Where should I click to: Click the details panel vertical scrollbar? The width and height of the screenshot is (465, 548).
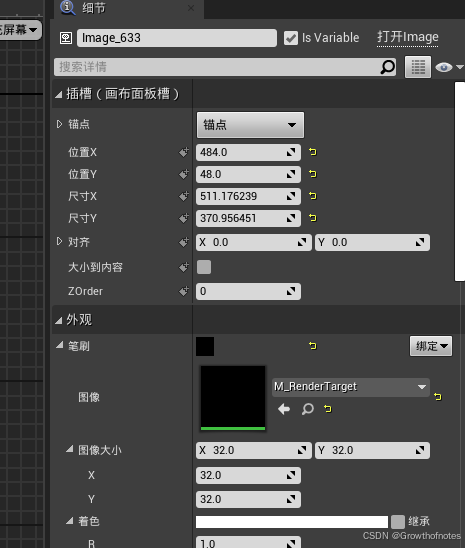point(460,181)
